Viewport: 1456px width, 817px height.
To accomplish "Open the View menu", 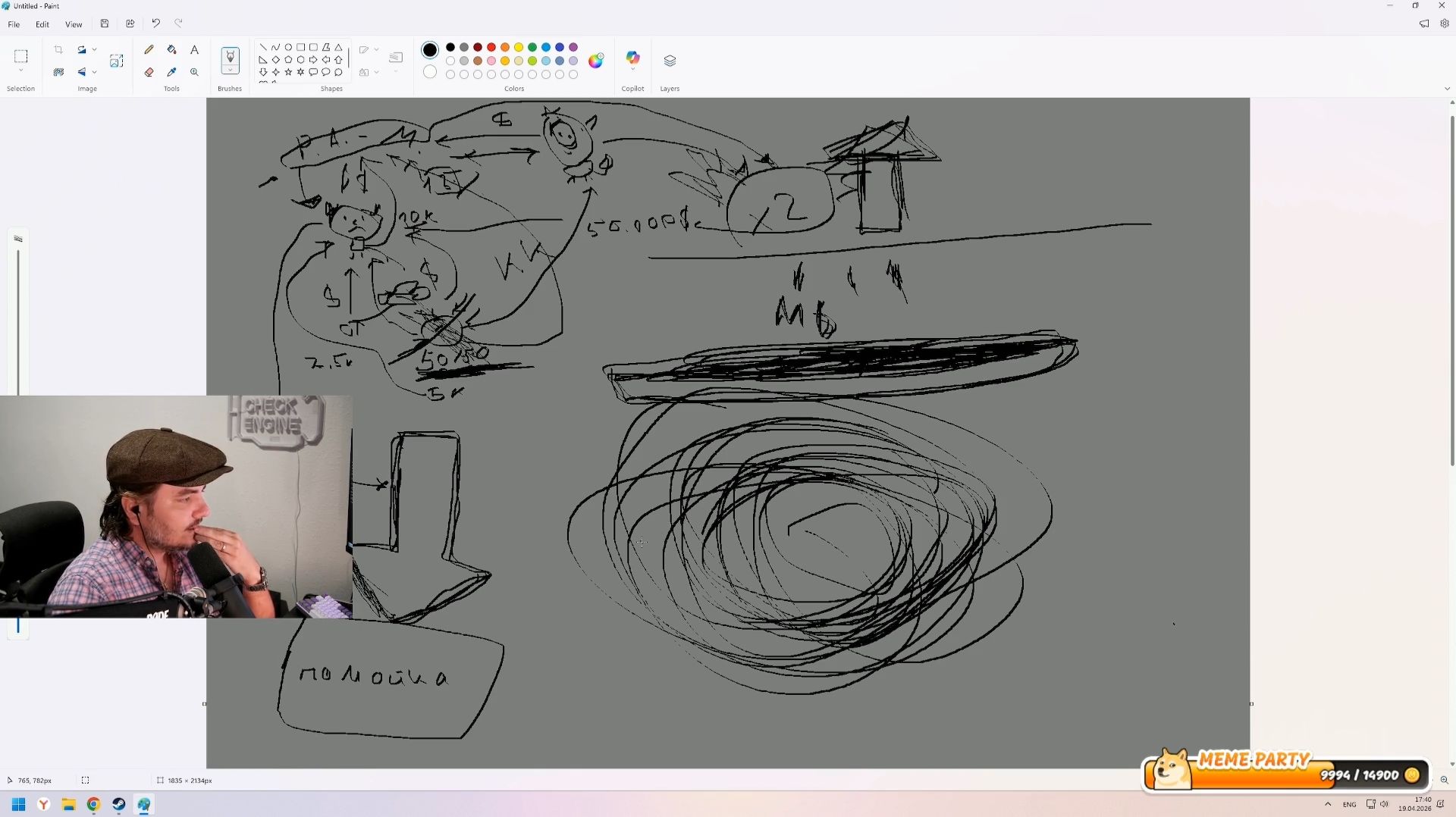I will (x=74, y=24).
